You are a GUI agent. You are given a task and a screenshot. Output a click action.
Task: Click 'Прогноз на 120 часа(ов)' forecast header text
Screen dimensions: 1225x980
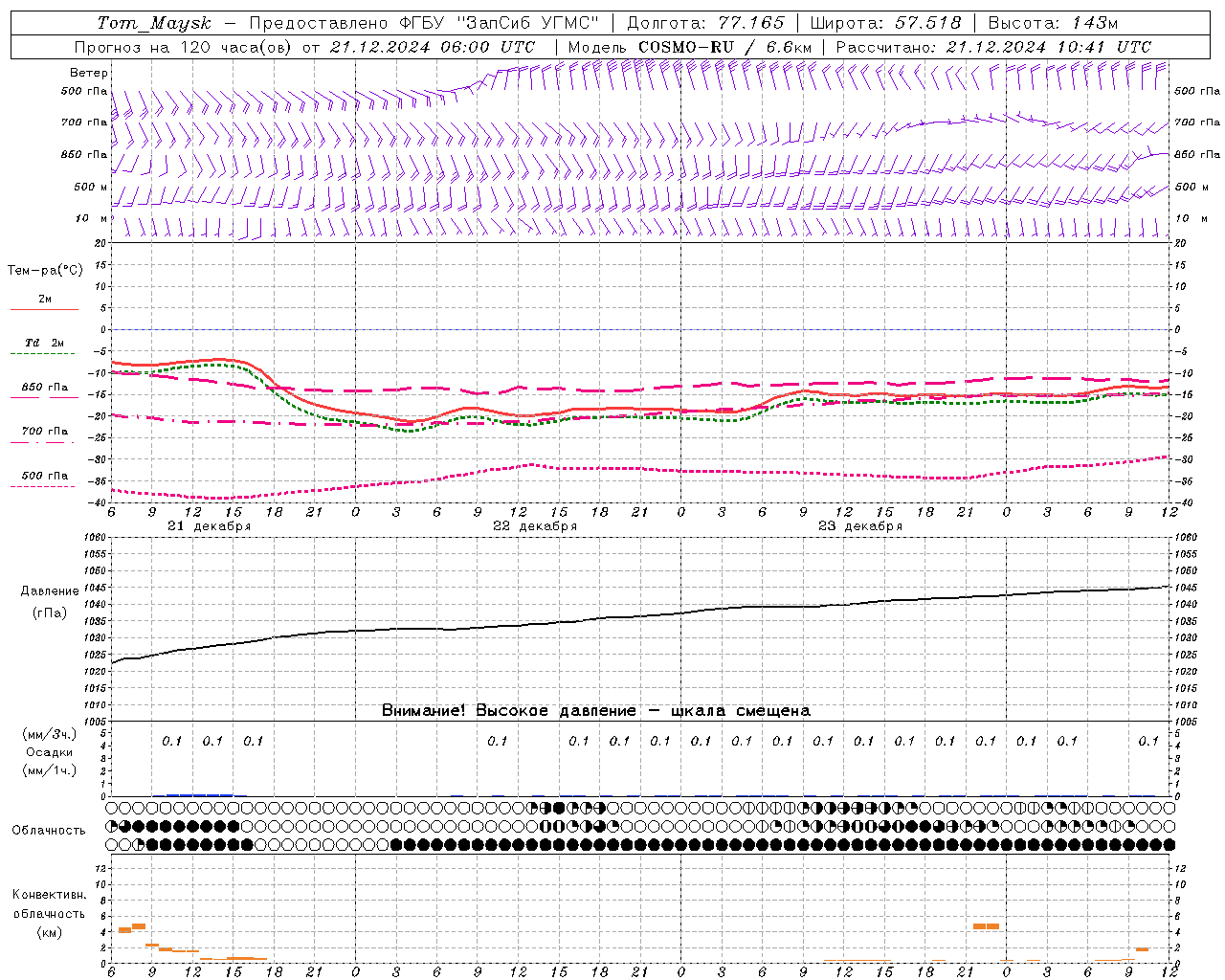(x=184, y=47)
